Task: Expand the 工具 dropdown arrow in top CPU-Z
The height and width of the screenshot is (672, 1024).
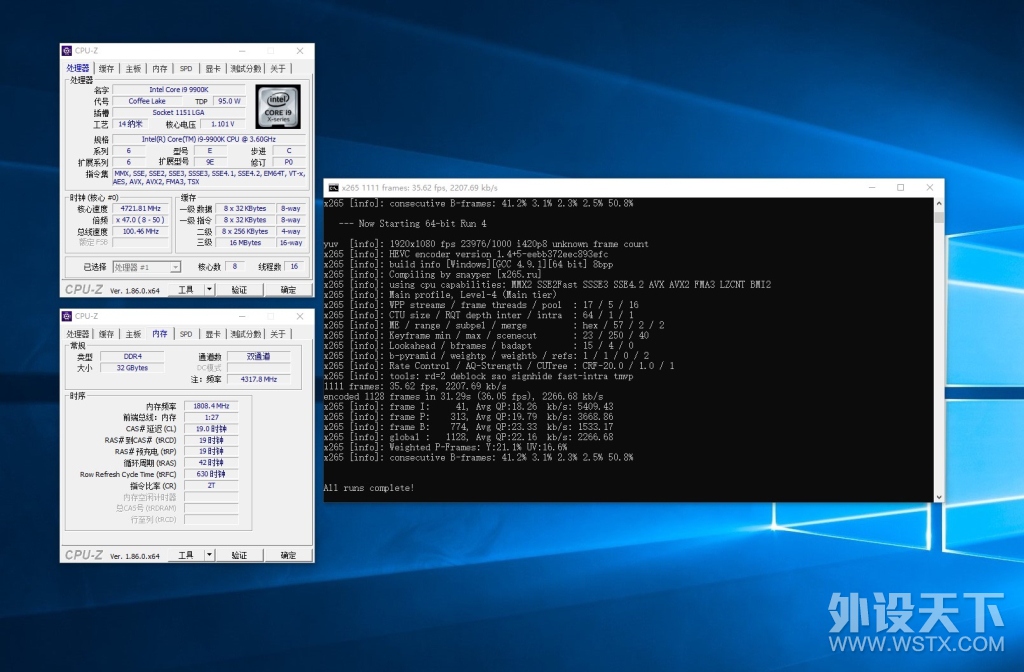Action: [209, 289]
